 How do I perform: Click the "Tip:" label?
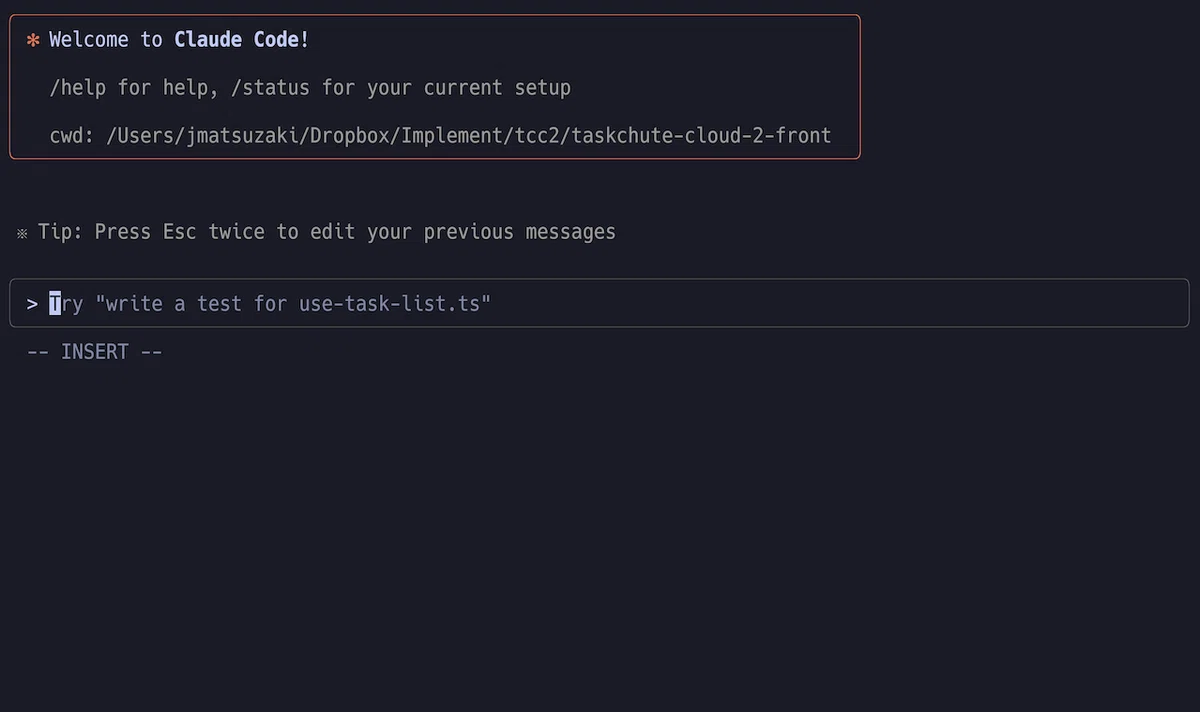[61, 232]
